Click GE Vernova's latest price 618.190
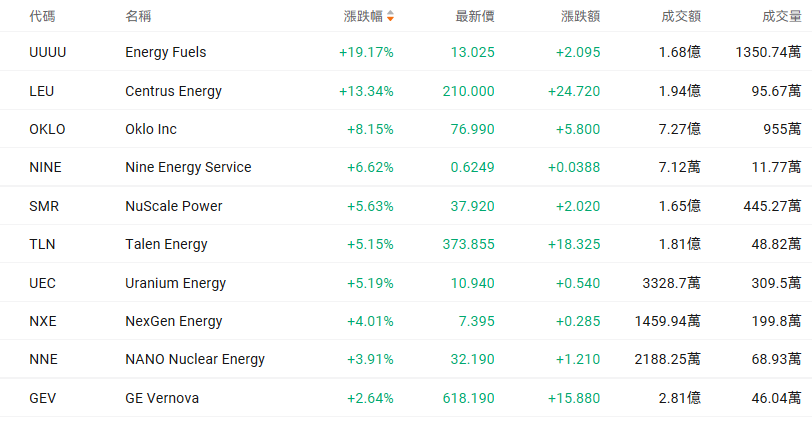This screenshot has height=422, width=812. 468,398
